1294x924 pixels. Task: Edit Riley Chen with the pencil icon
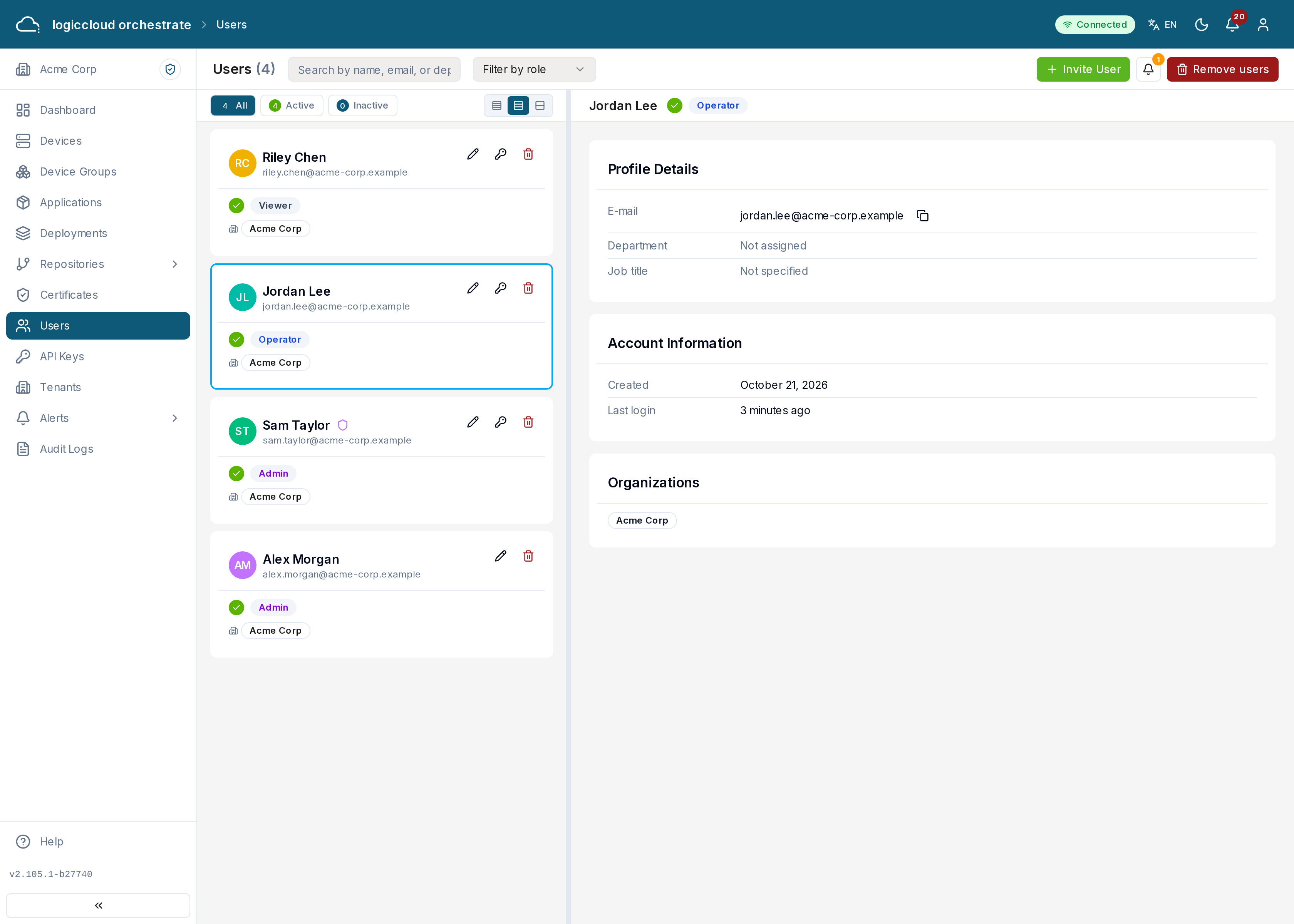(x=472, y=154)
